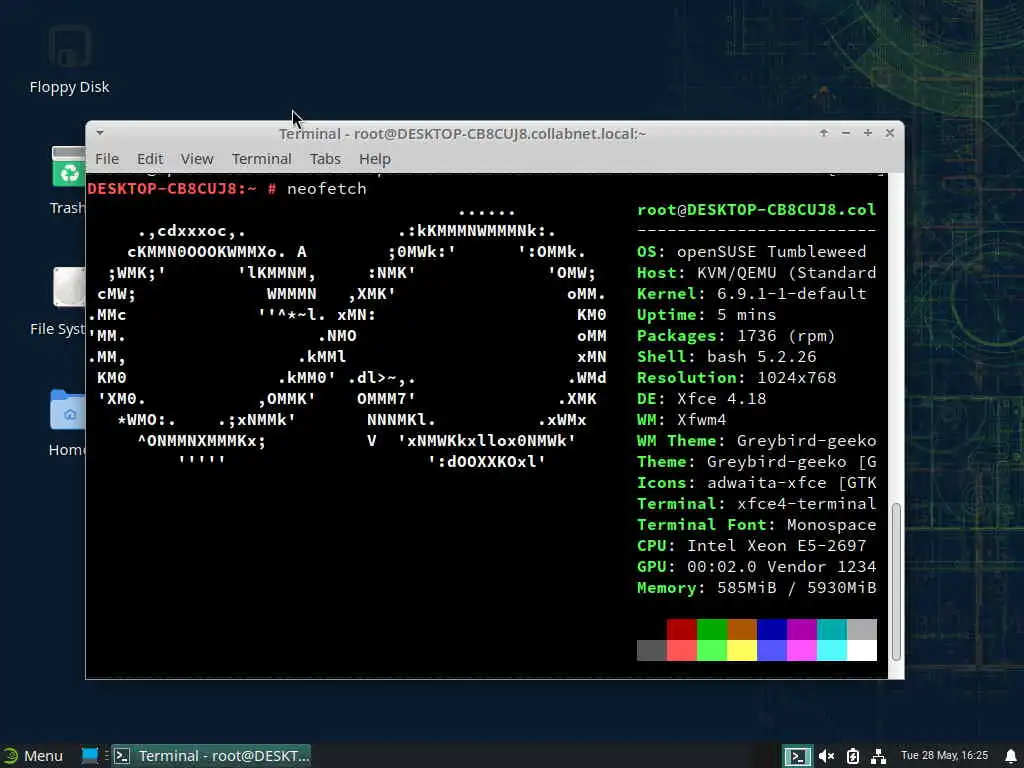Close the Terminal window

coord(889,133)
